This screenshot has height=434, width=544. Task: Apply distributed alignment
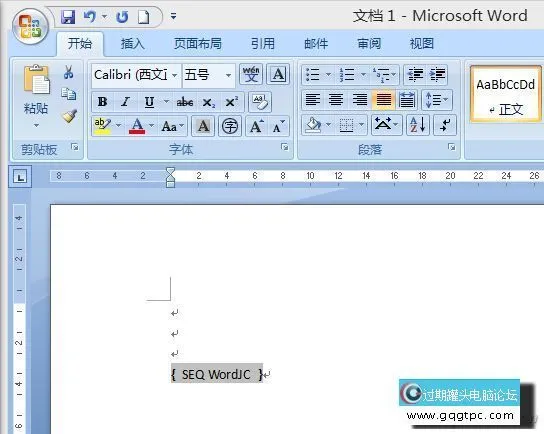[x=407, y=100]
